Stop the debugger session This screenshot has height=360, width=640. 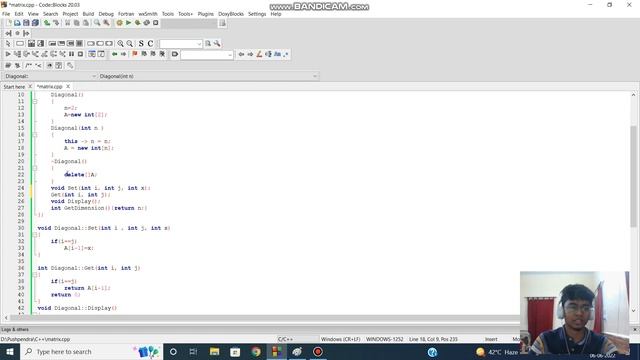click(80, 54)
